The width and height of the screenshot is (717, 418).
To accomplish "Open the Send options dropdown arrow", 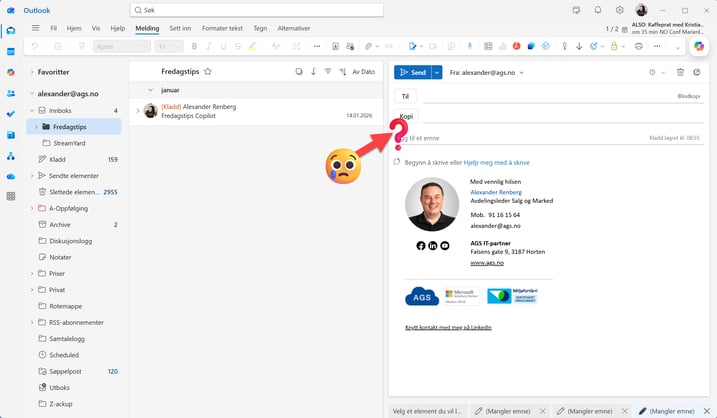I will click(437, 72).
